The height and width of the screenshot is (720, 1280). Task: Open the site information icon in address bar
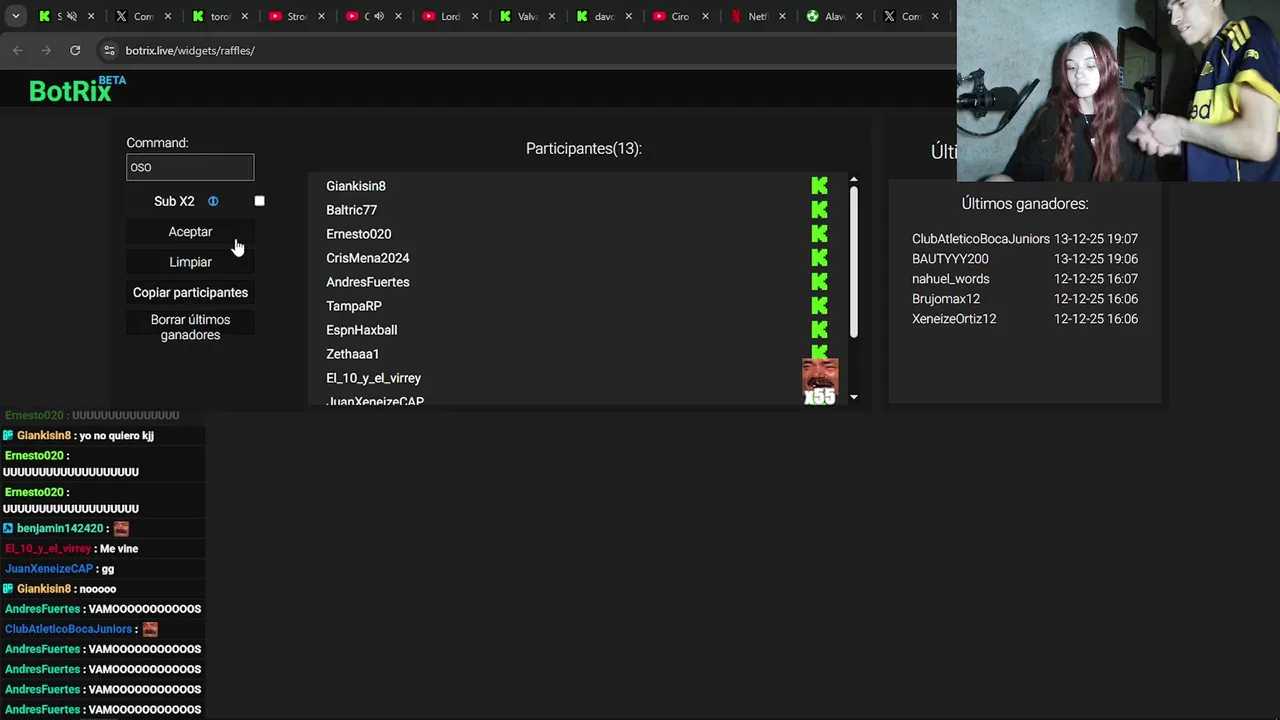point(109,50)
